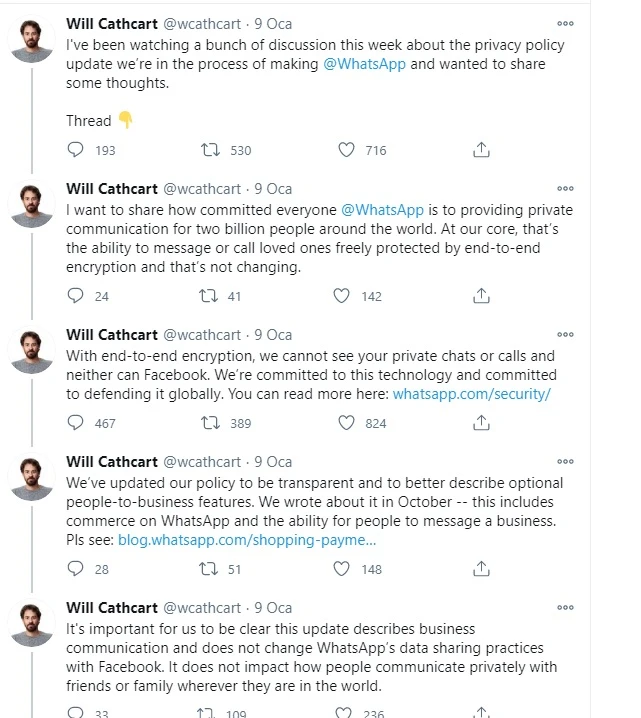Open more options on the two billion people tweet
This screenshot has width=641, height=718.
[x=566, y=189]
